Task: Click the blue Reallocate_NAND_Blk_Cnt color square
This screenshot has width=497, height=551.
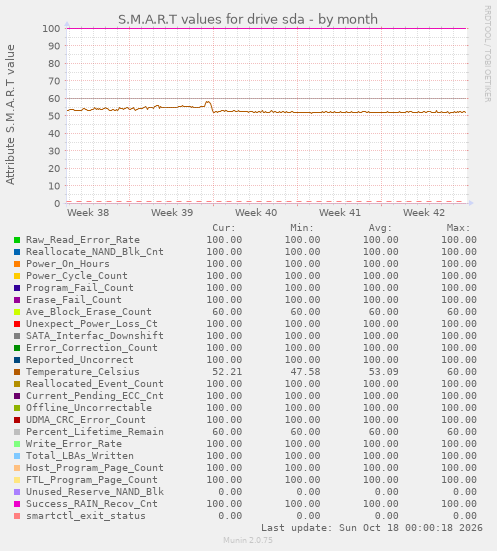Action: (17, 252)
